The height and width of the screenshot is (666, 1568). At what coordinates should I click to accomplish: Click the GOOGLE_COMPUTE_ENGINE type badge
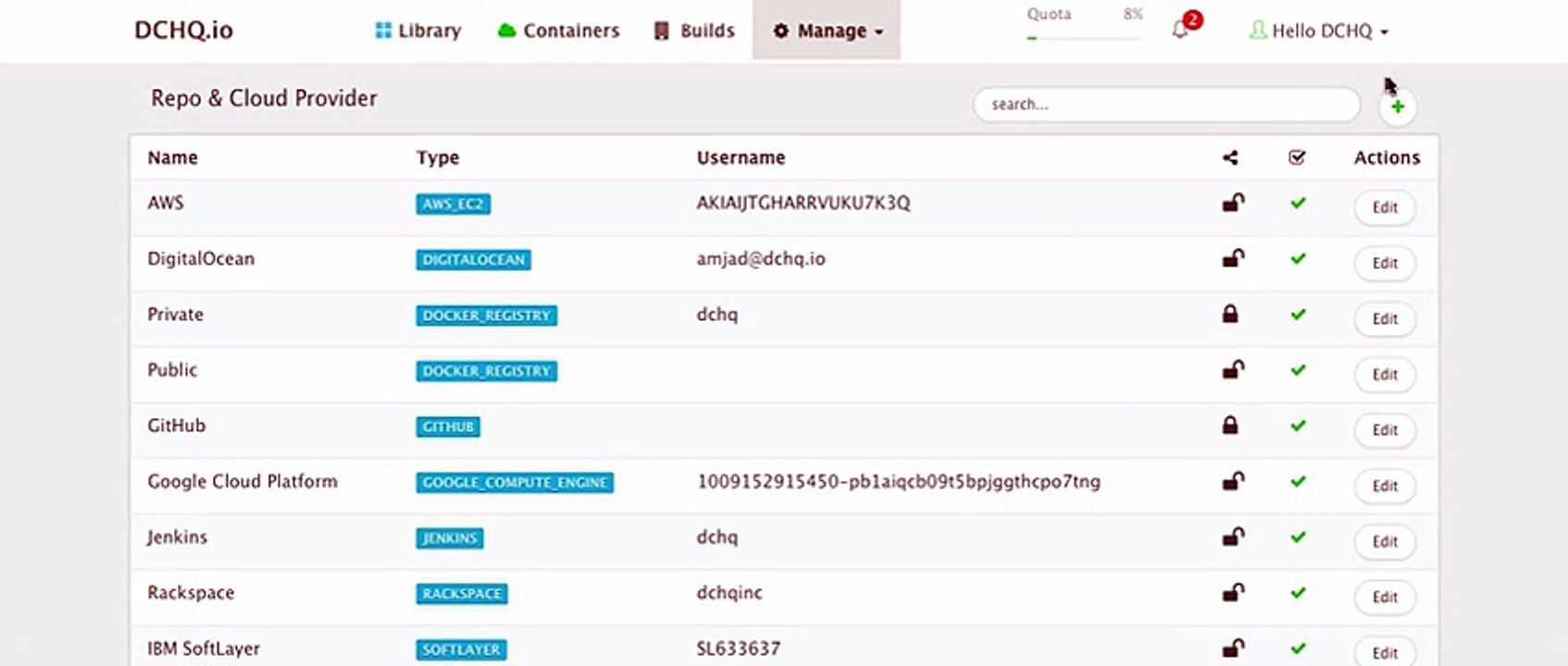(515, 482)
